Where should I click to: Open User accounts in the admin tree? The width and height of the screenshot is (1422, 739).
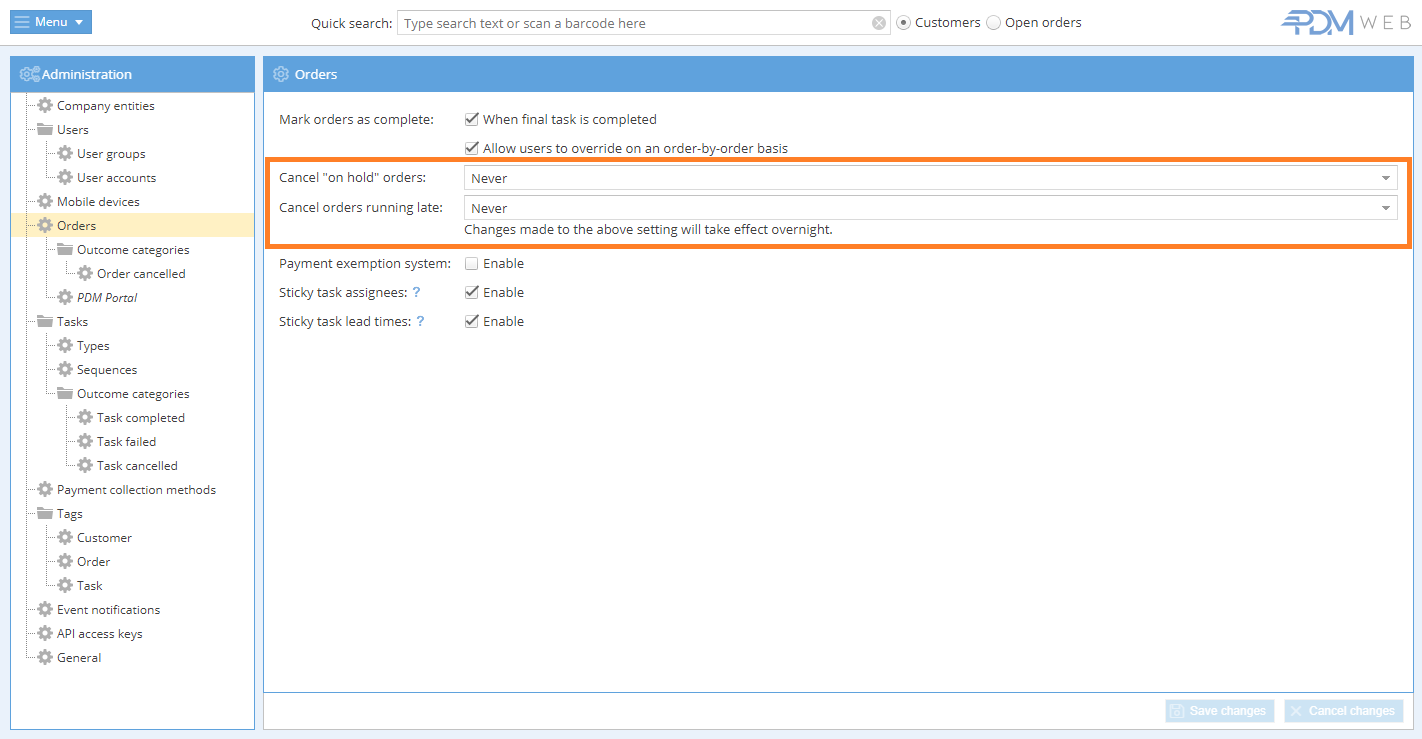click(x=116, y=178)
